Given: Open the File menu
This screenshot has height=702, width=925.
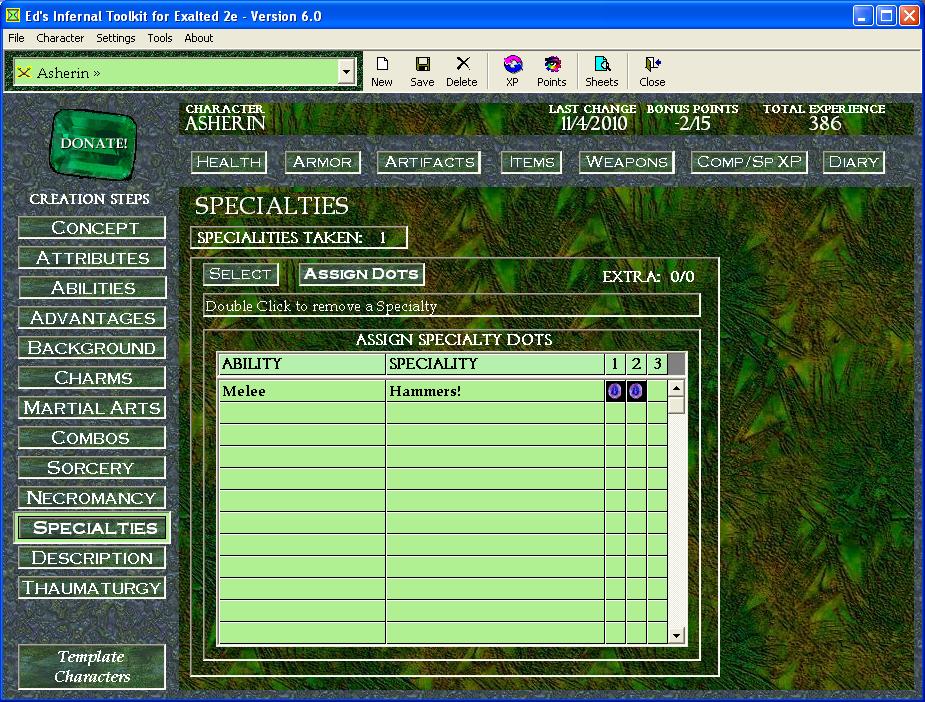Looking at the screenshot, I should pyautogui.click(x=16, y=38).
